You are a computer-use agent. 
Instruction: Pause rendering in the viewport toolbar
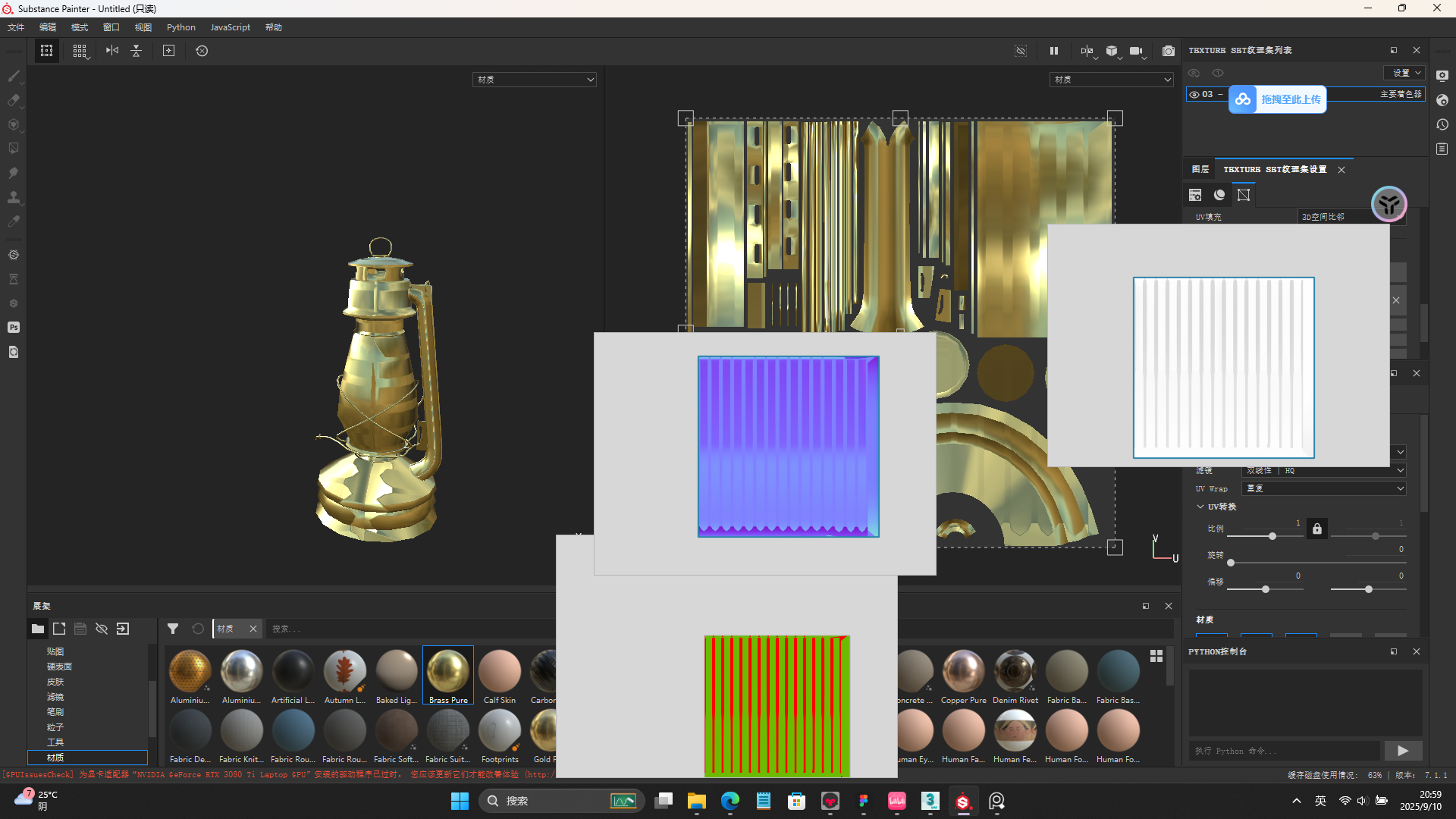pyautogui.click(x=1054, y=51)
